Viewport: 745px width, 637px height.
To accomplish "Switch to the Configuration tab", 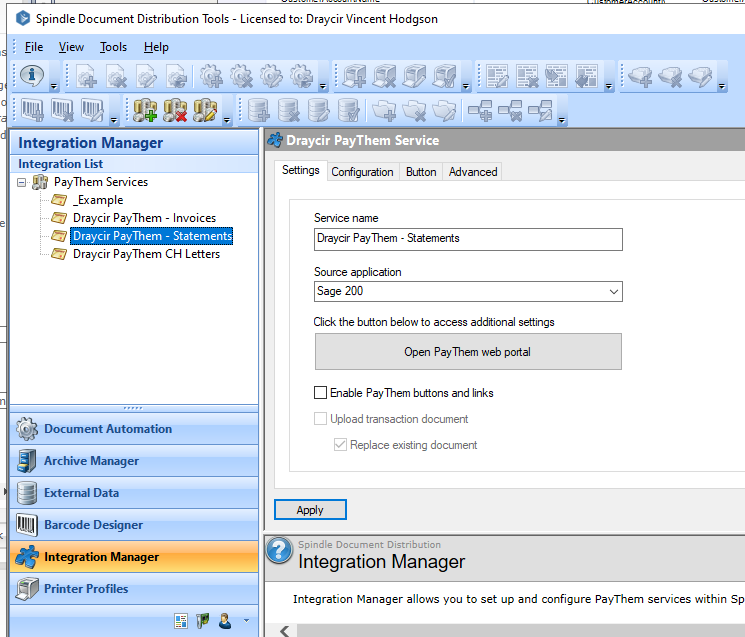I will tap(362, 172).
